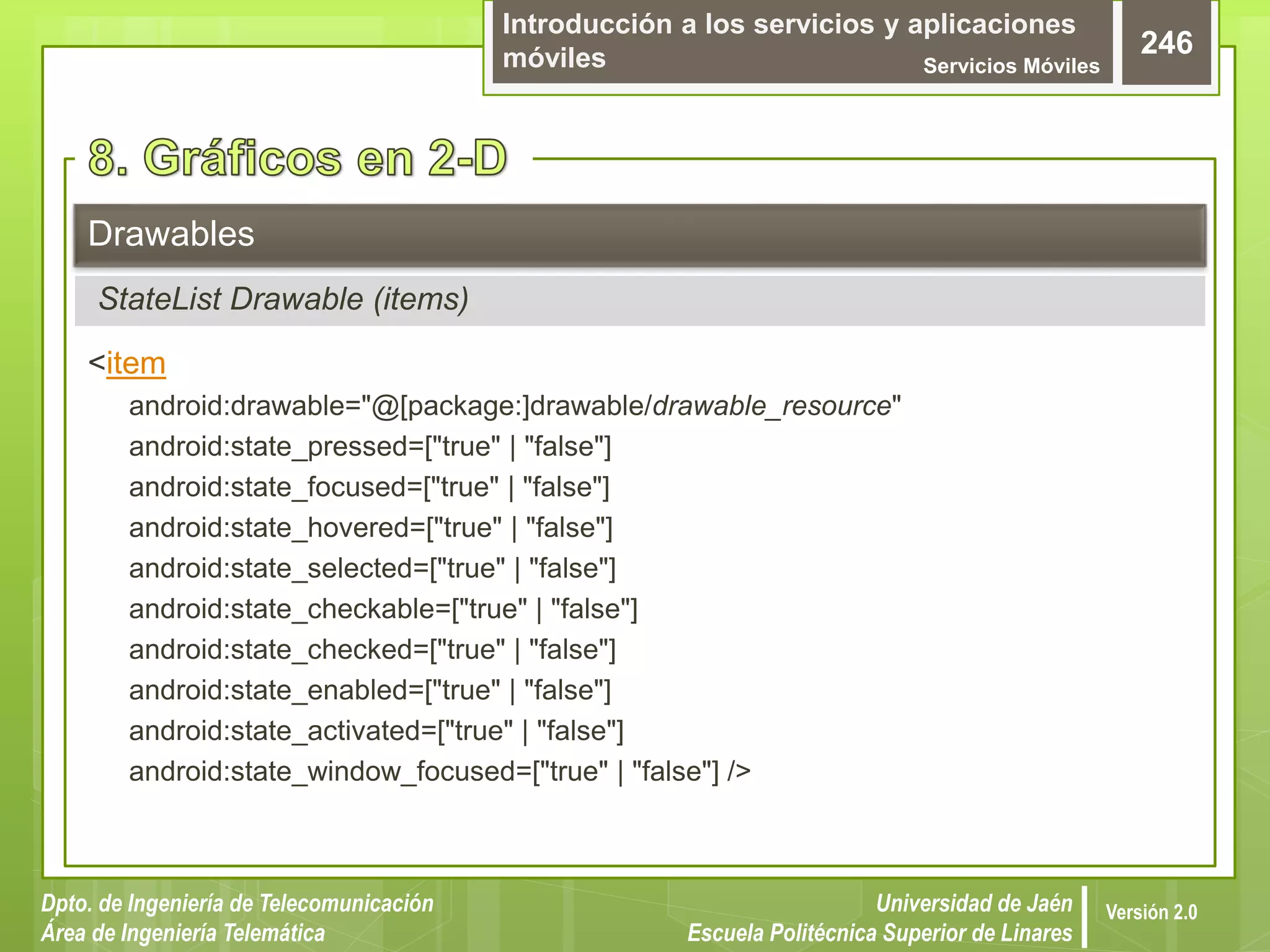Click the 'Versión 2.0' label
1270x952 pixels.
1151,912
